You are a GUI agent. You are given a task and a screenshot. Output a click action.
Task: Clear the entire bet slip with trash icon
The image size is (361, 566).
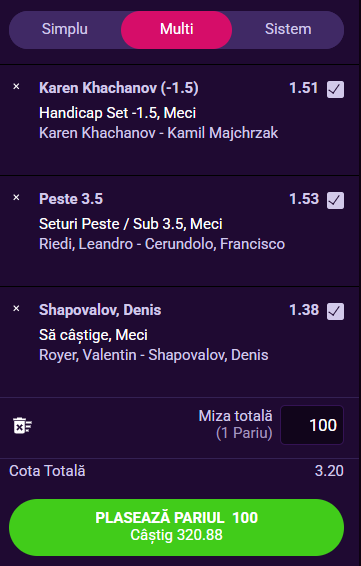(22, 425)
